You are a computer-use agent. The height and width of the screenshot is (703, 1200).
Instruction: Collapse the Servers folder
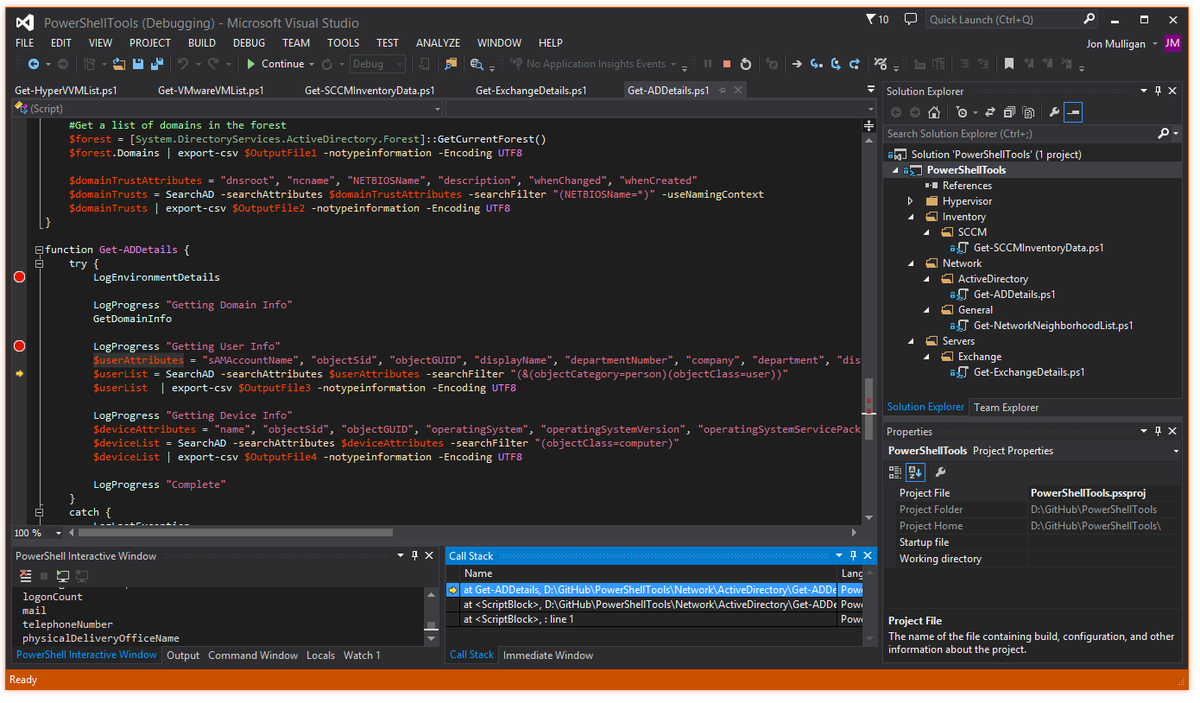pyautogui.click(x=910, y=341)
